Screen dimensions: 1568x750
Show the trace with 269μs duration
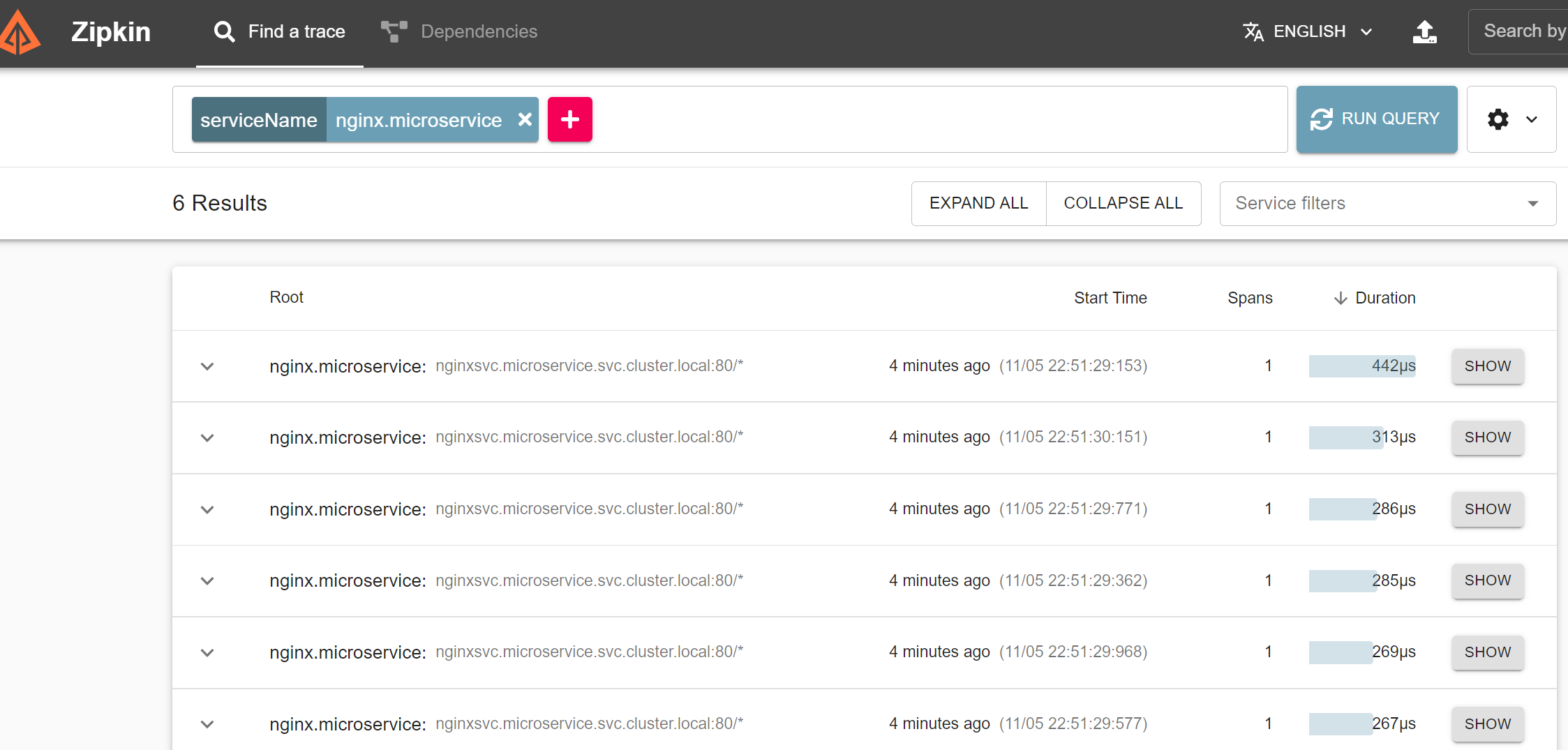pyautogui.click(x=1488, y=652)
